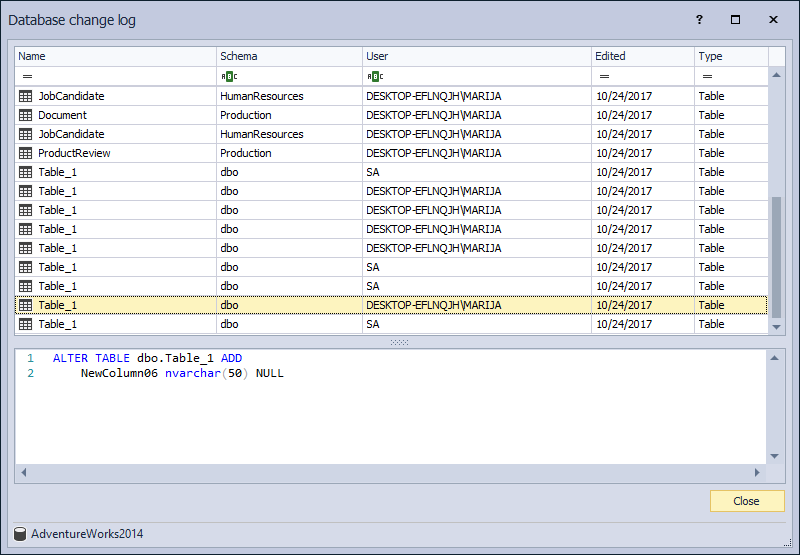Click the grid's scroll up arrow

(776, 74)
